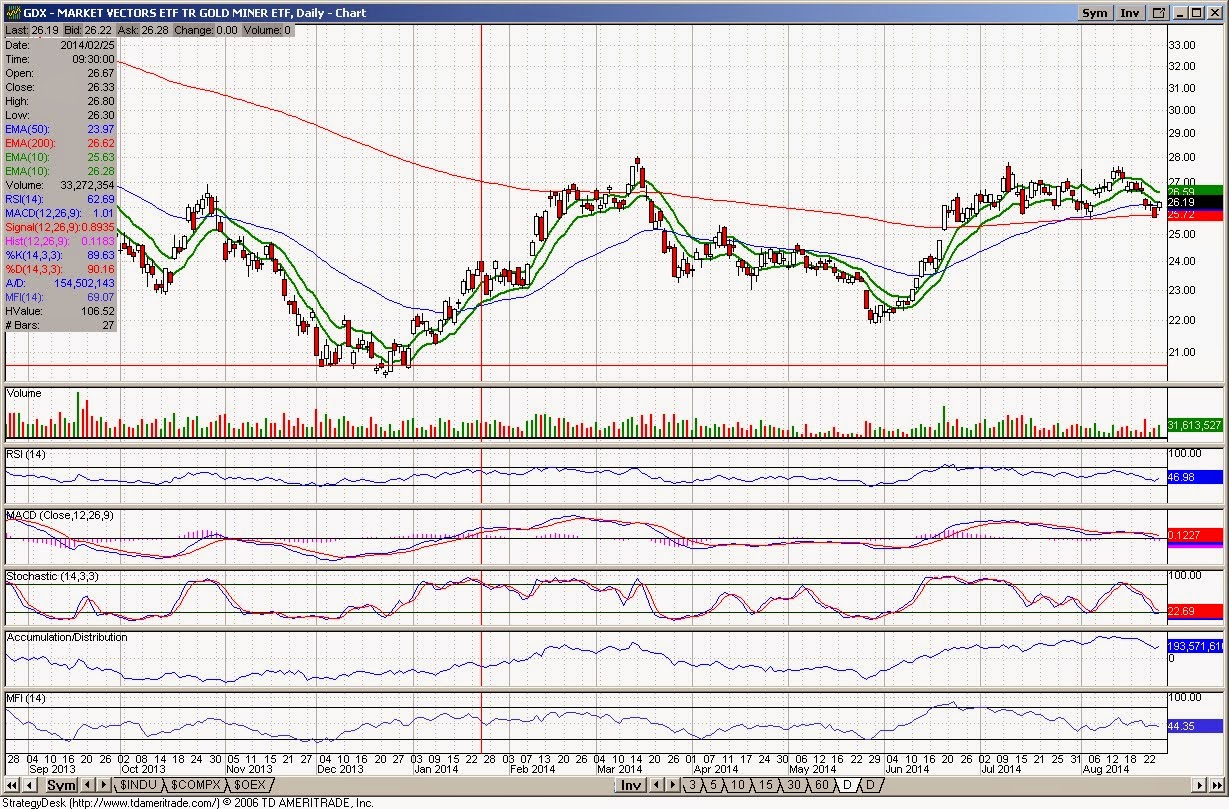The image size is (1229, 809).
Task: Click the %D(14,3,3) data row
Action: click(60, 269)
